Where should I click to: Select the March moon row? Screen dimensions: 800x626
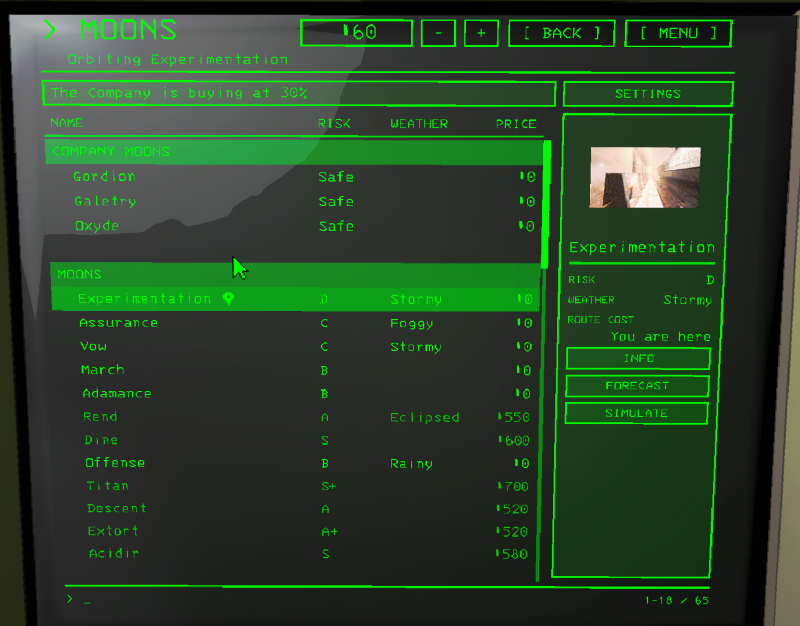tap(295, 370)
